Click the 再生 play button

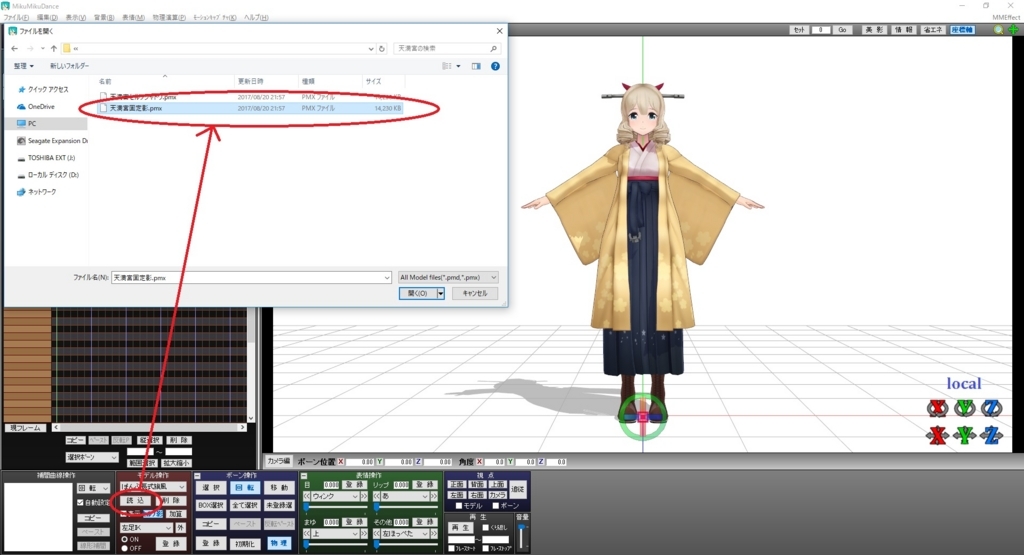click(x=460, y=527)
